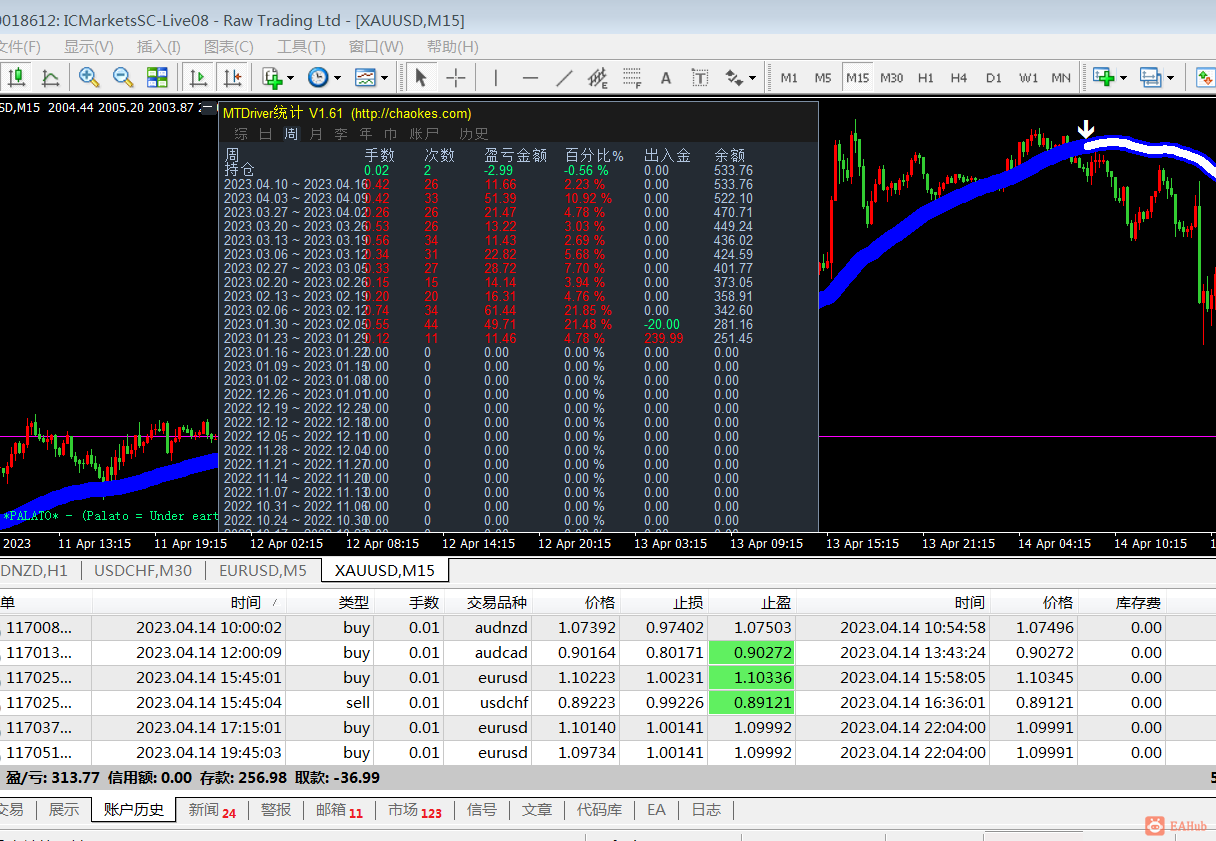Open the chaokes.com link in MTDriver panel

point(410,114)
